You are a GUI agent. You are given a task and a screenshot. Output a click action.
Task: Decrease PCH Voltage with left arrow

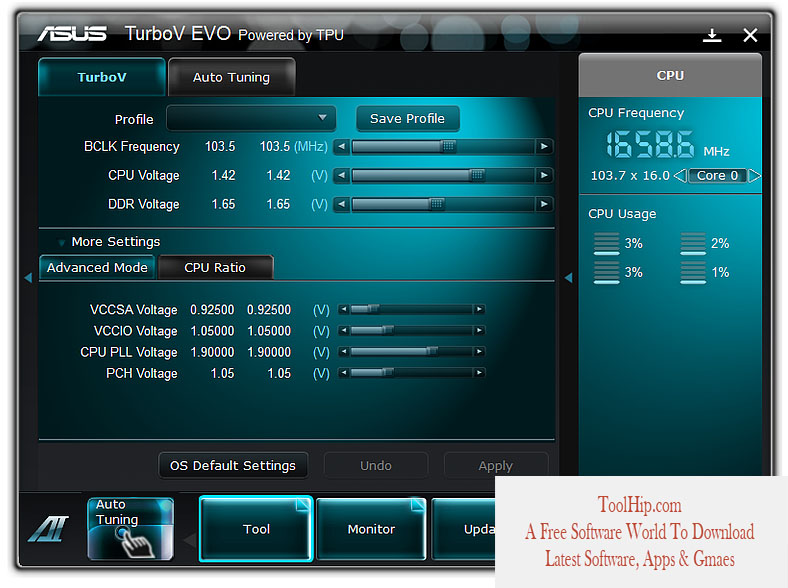[343, 372]
